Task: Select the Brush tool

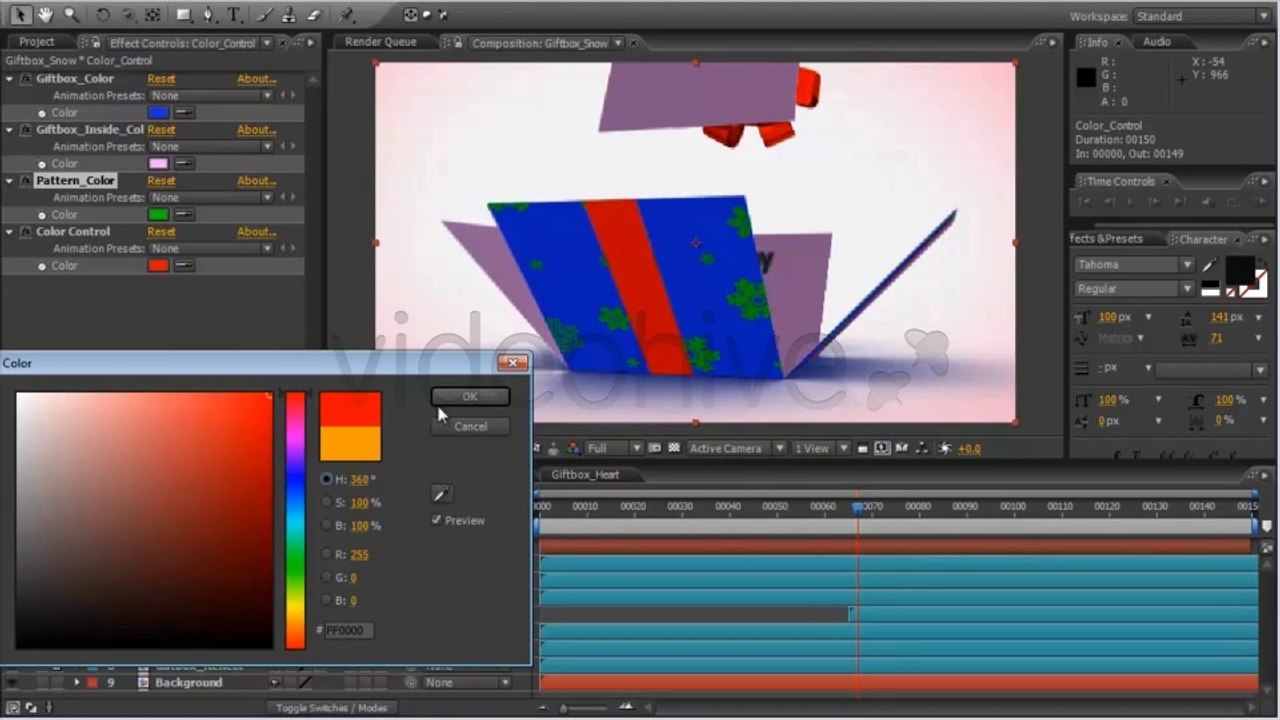Action: pos(265,14)
